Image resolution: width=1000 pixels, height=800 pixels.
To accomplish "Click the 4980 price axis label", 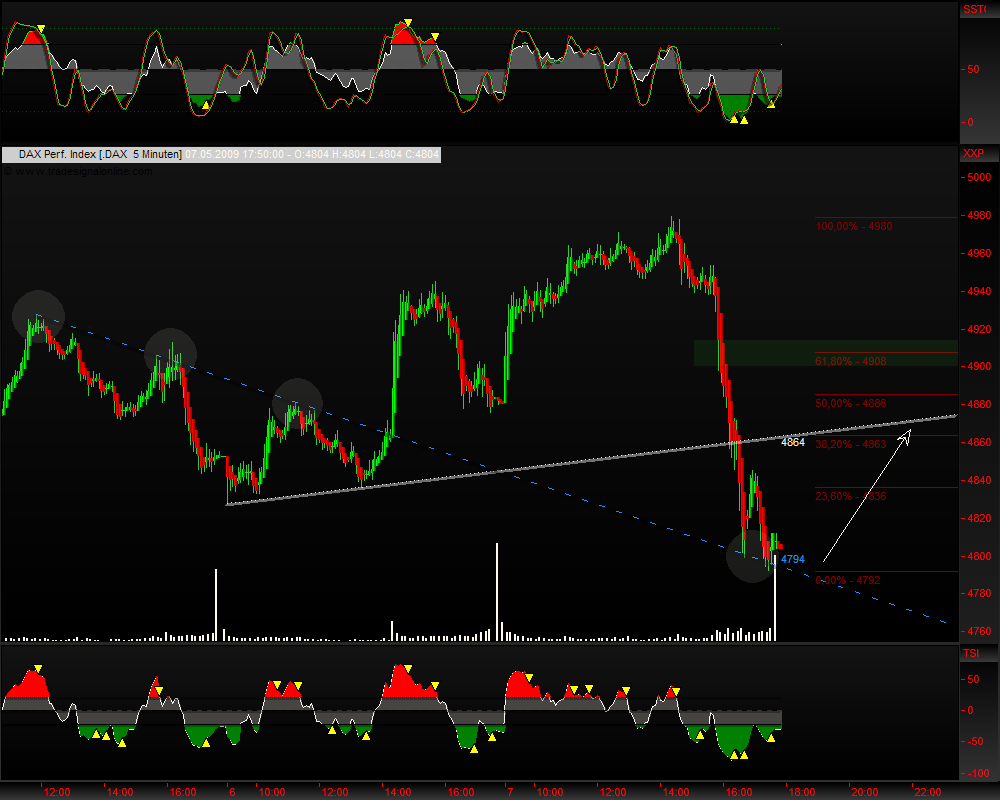I will [x=979, y=216].
